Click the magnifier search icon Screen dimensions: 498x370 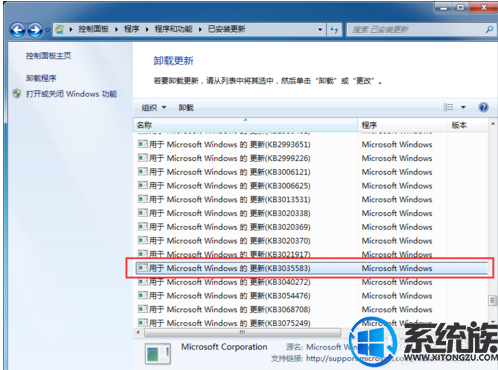(489, 30)
